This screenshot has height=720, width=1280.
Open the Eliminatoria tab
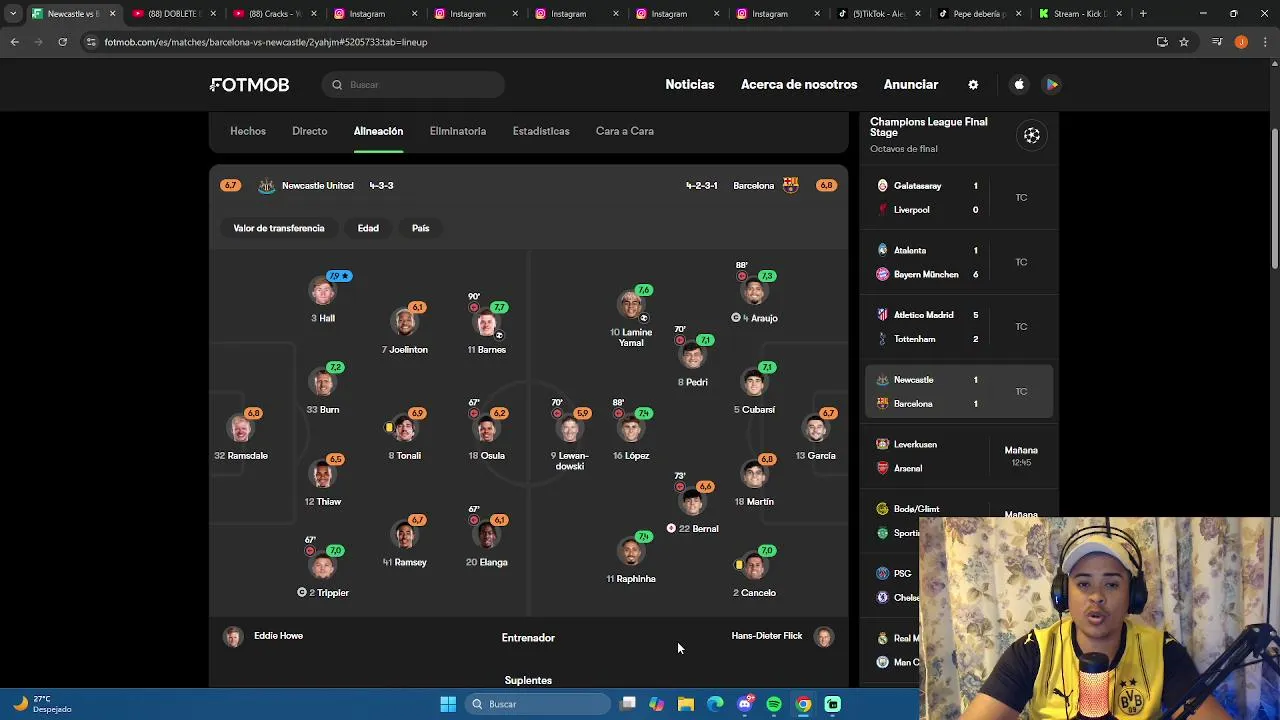[458, 131]
